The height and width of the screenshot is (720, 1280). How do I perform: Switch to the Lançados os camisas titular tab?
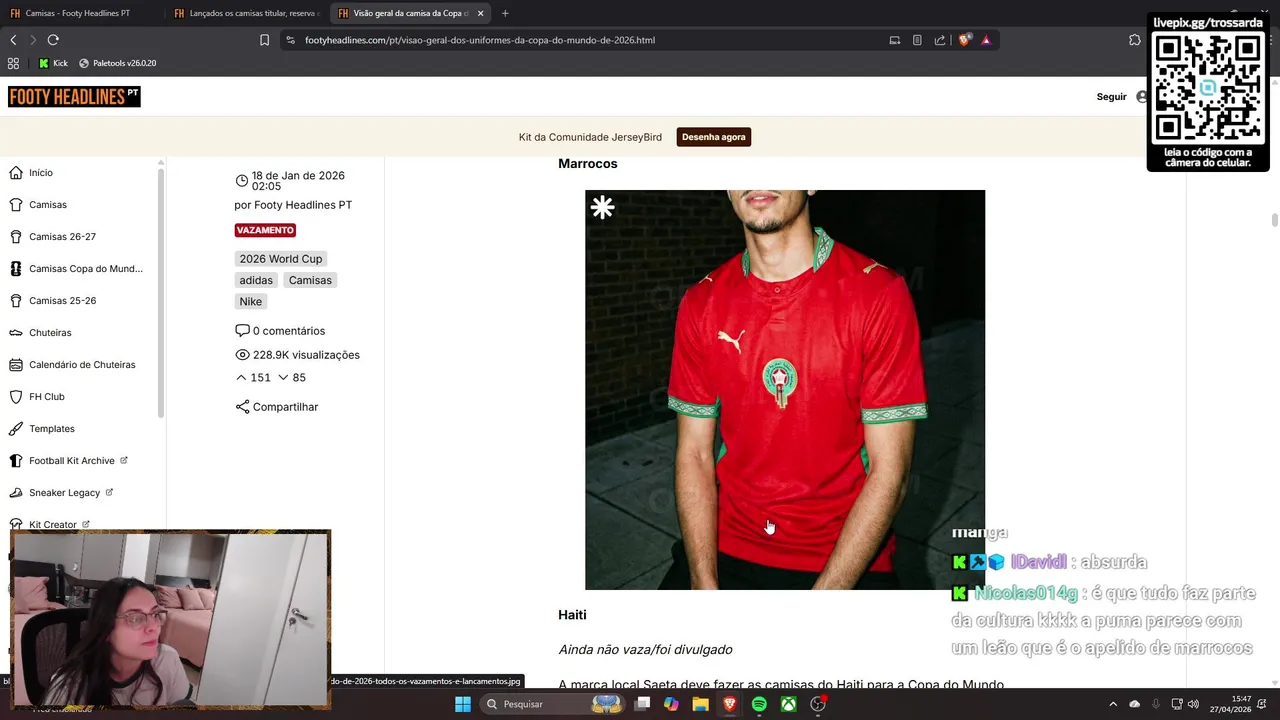coord(245,13)
